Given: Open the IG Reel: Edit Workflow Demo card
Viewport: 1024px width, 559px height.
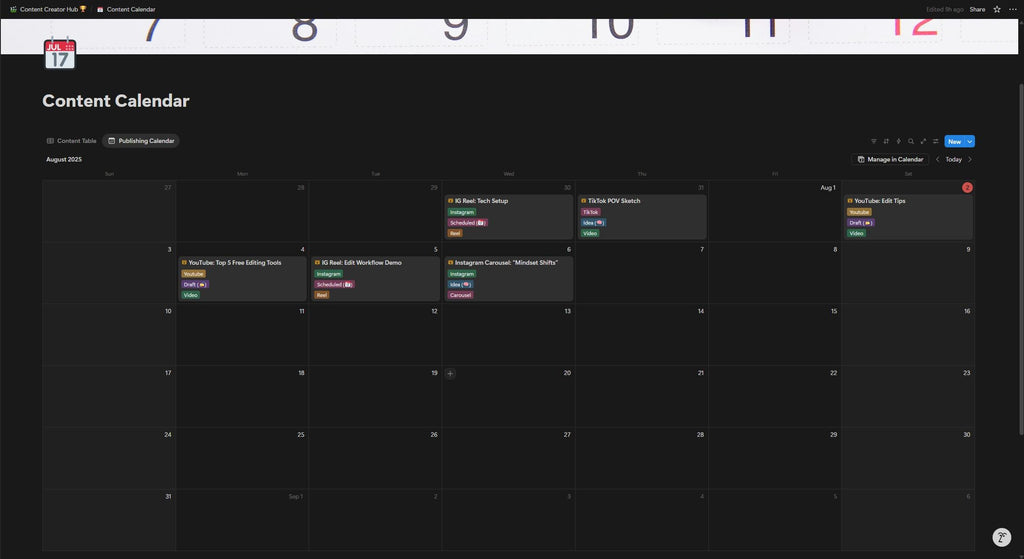Looking at the screenshot, I should tap(376, 279).
